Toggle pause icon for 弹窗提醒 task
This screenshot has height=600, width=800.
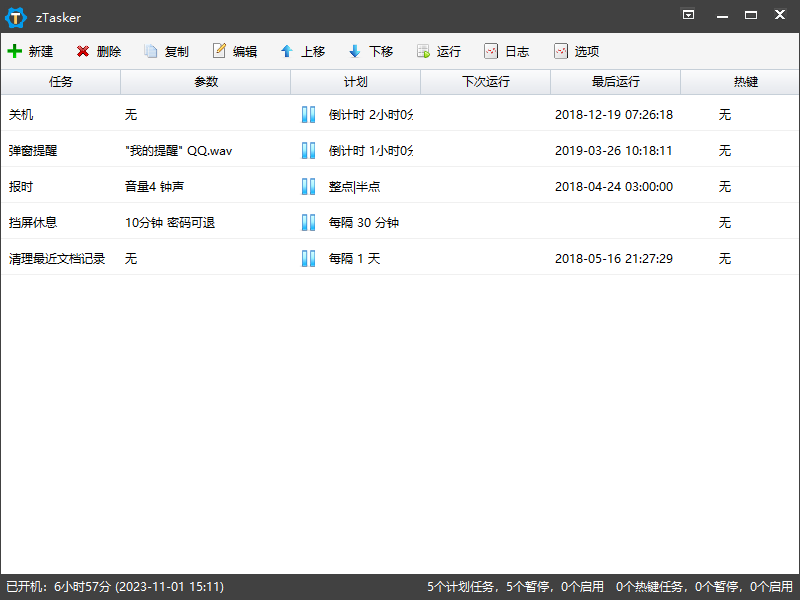[308, 151]
